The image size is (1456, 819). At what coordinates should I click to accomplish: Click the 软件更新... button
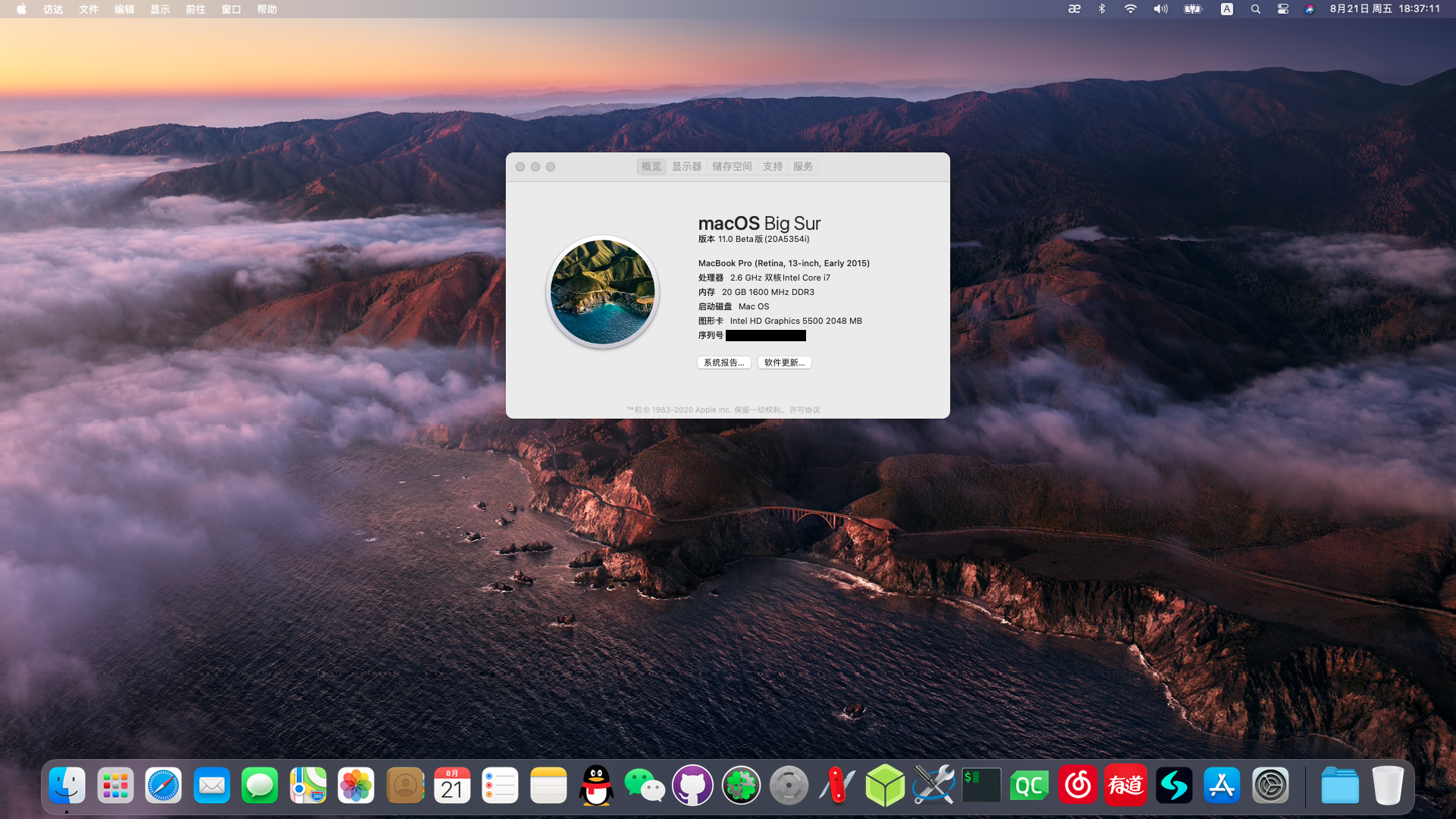pos(785,363)
